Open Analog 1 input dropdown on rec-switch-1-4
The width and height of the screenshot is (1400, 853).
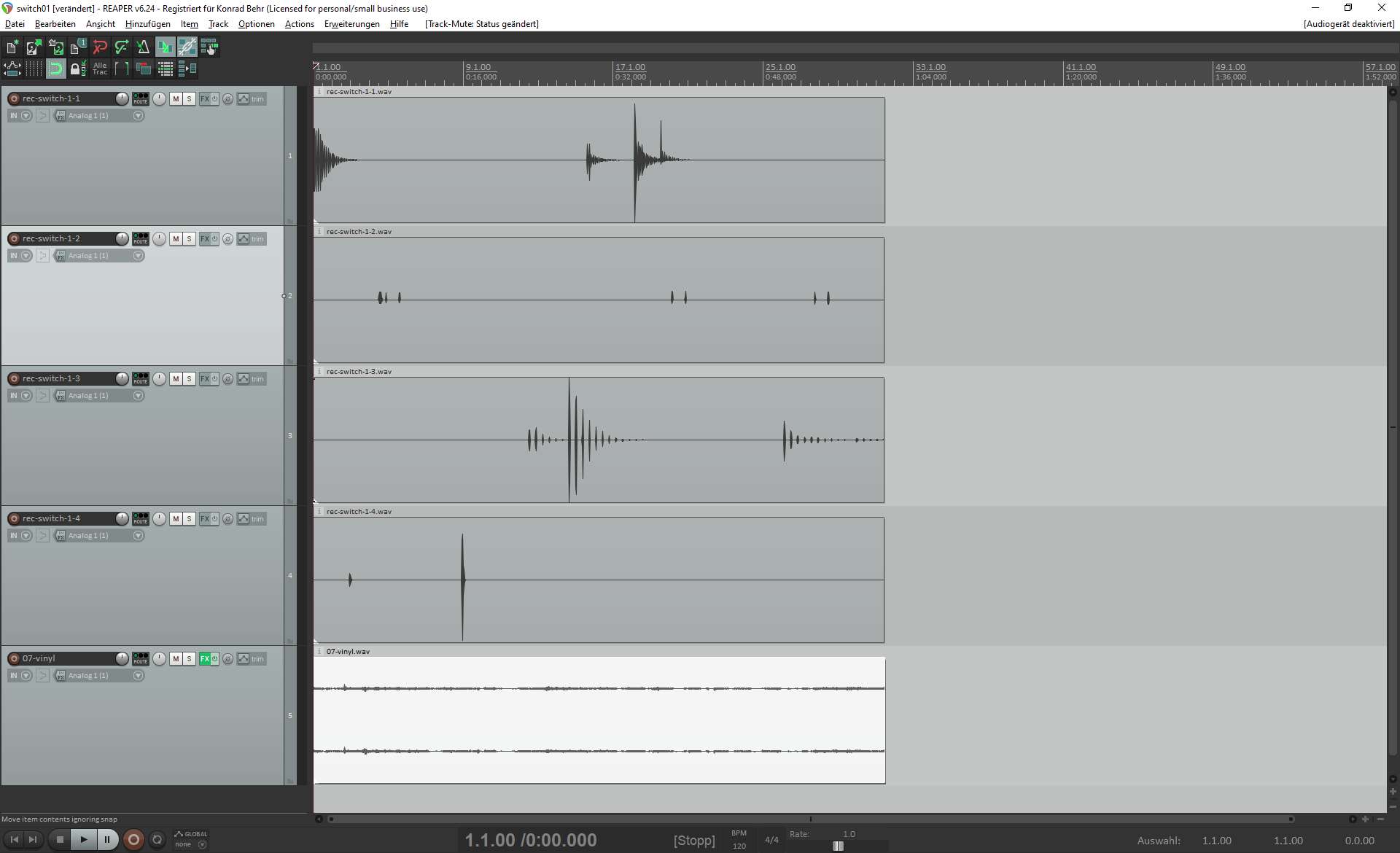point(138,536)
